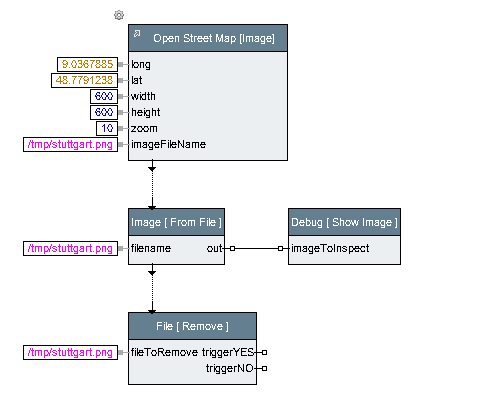
Task: Edit the imageFileName value /tmp/stuttgart.png
Action: point(70,145)
